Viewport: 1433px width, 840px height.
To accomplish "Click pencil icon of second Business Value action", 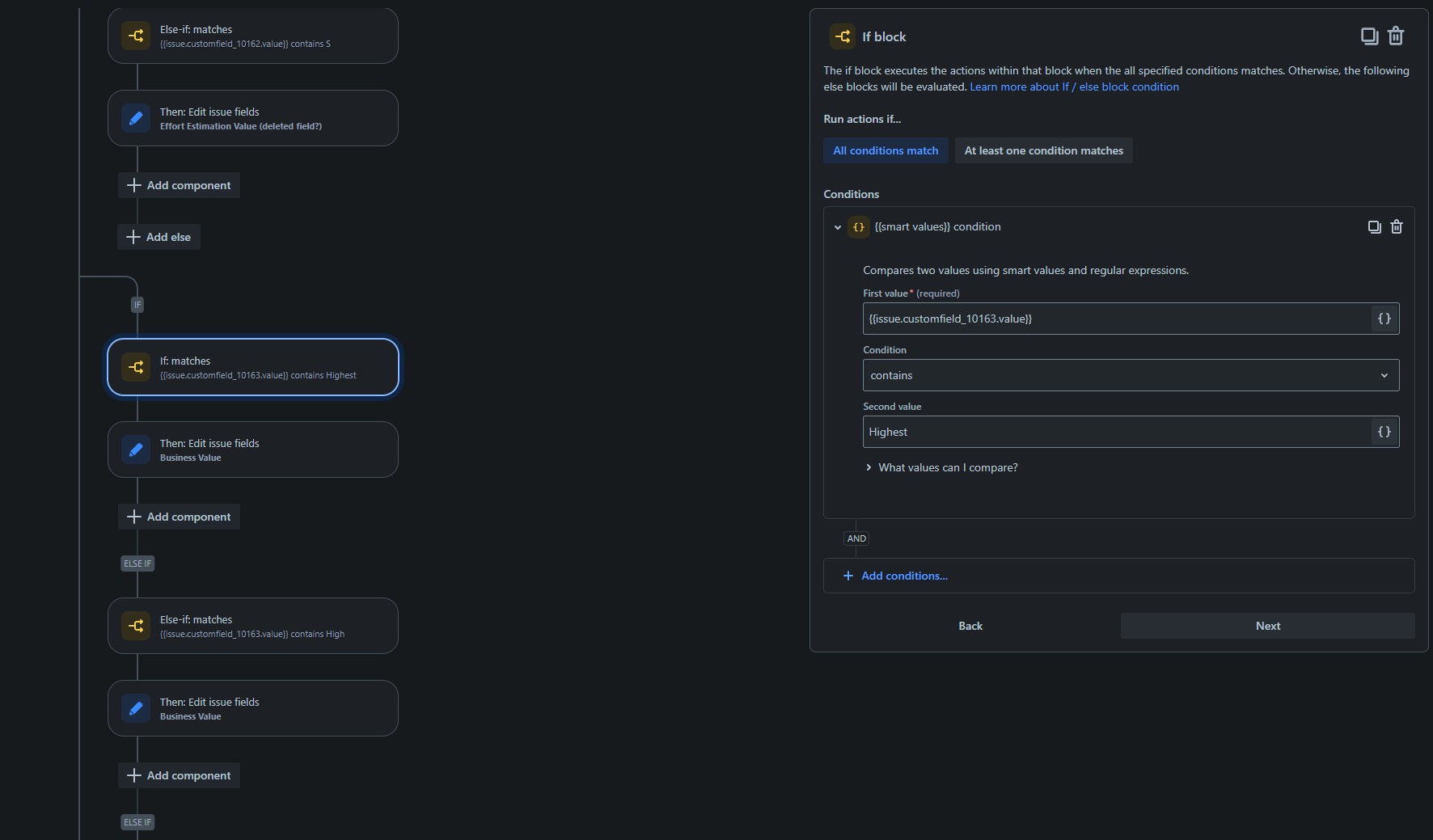I will [x=136, y=708].
